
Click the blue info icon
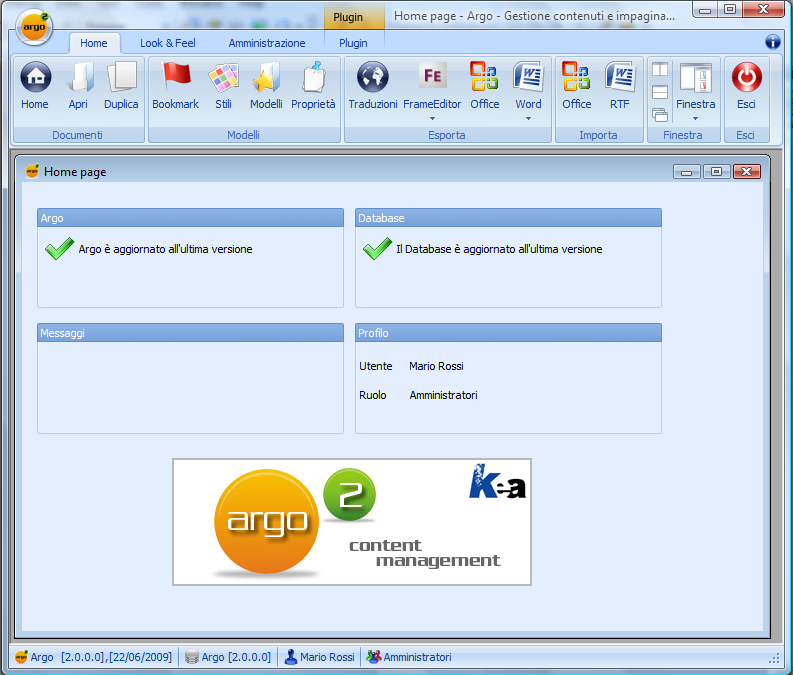click(772, 41)
